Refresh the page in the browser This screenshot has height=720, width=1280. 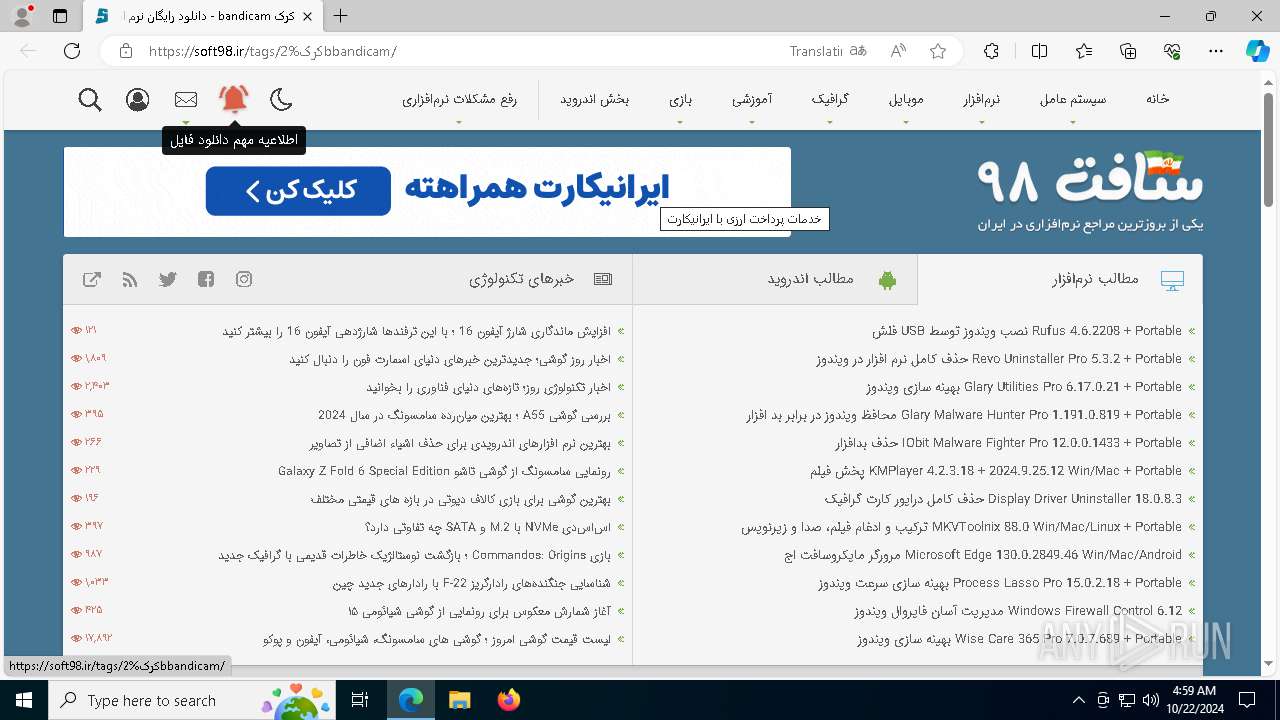72,51
